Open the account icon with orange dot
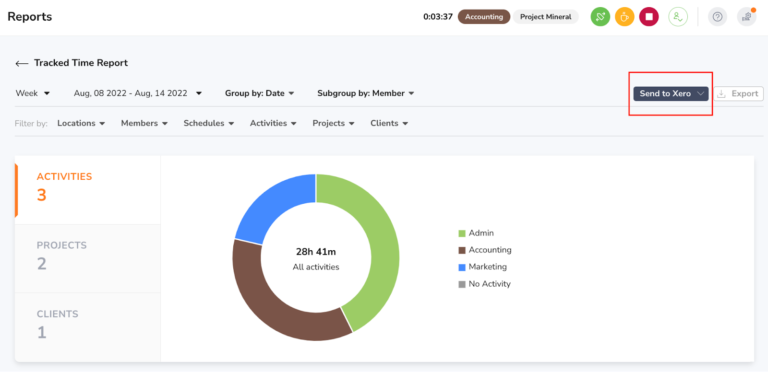 746,17
